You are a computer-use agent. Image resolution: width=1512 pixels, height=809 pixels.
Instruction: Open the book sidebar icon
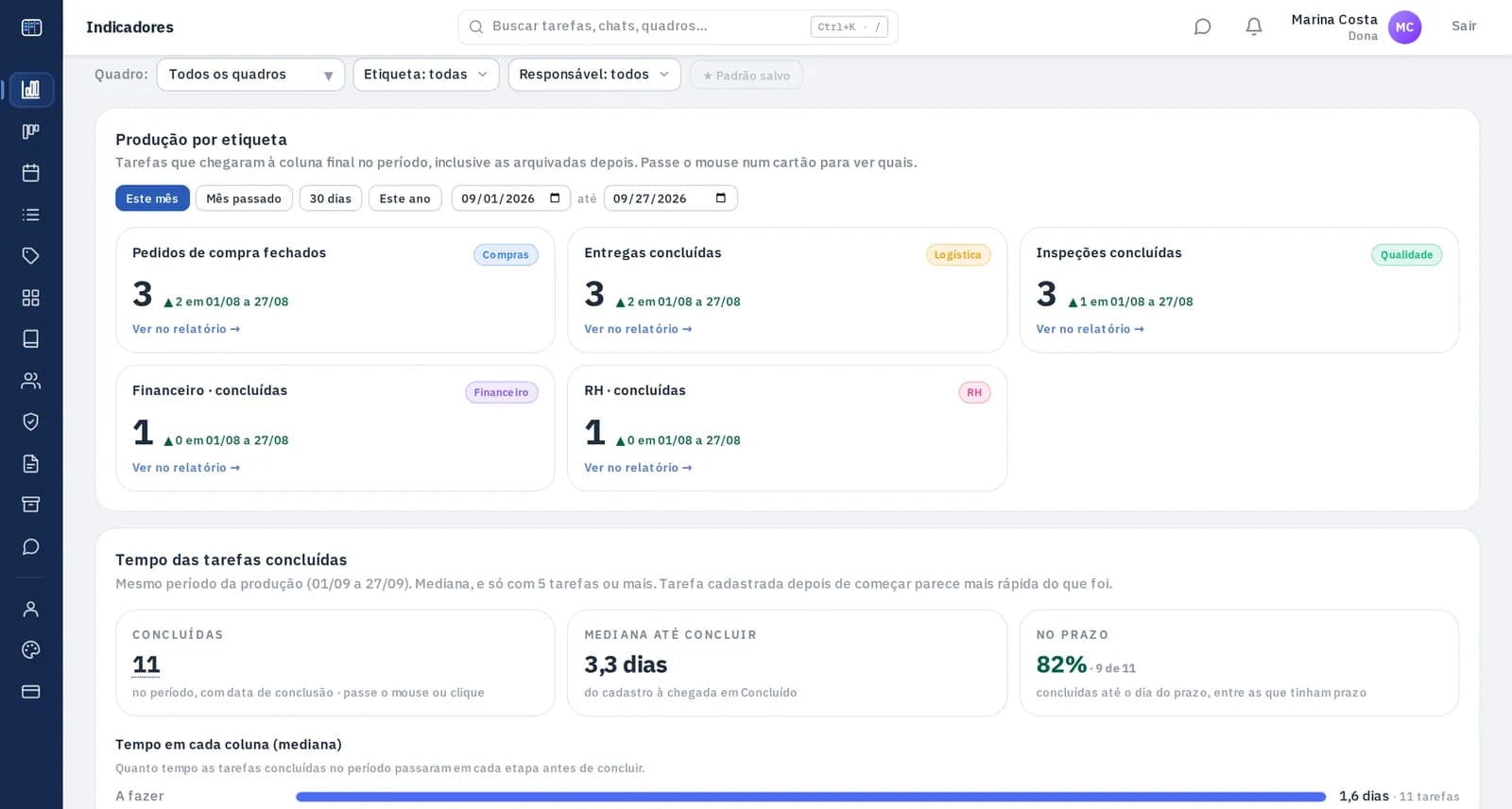point(31,339)
